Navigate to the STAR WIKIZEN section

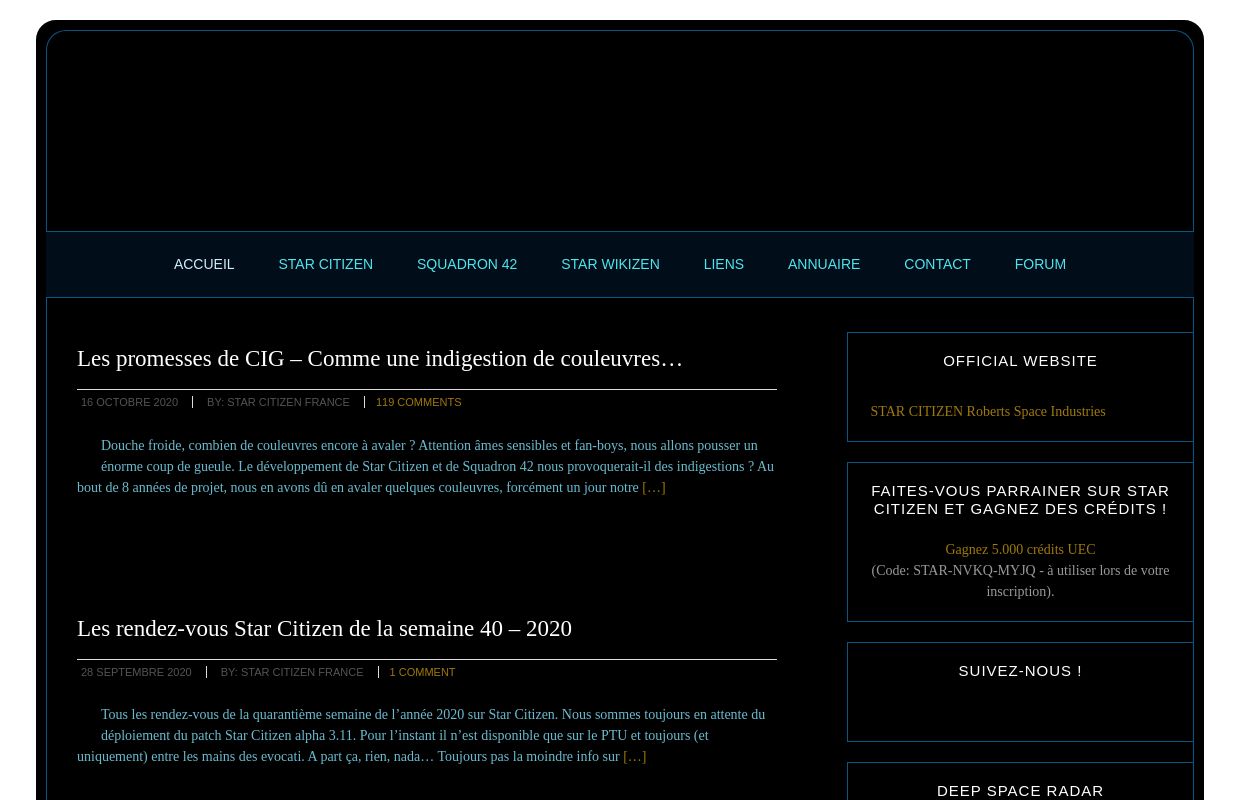point(610,264)
